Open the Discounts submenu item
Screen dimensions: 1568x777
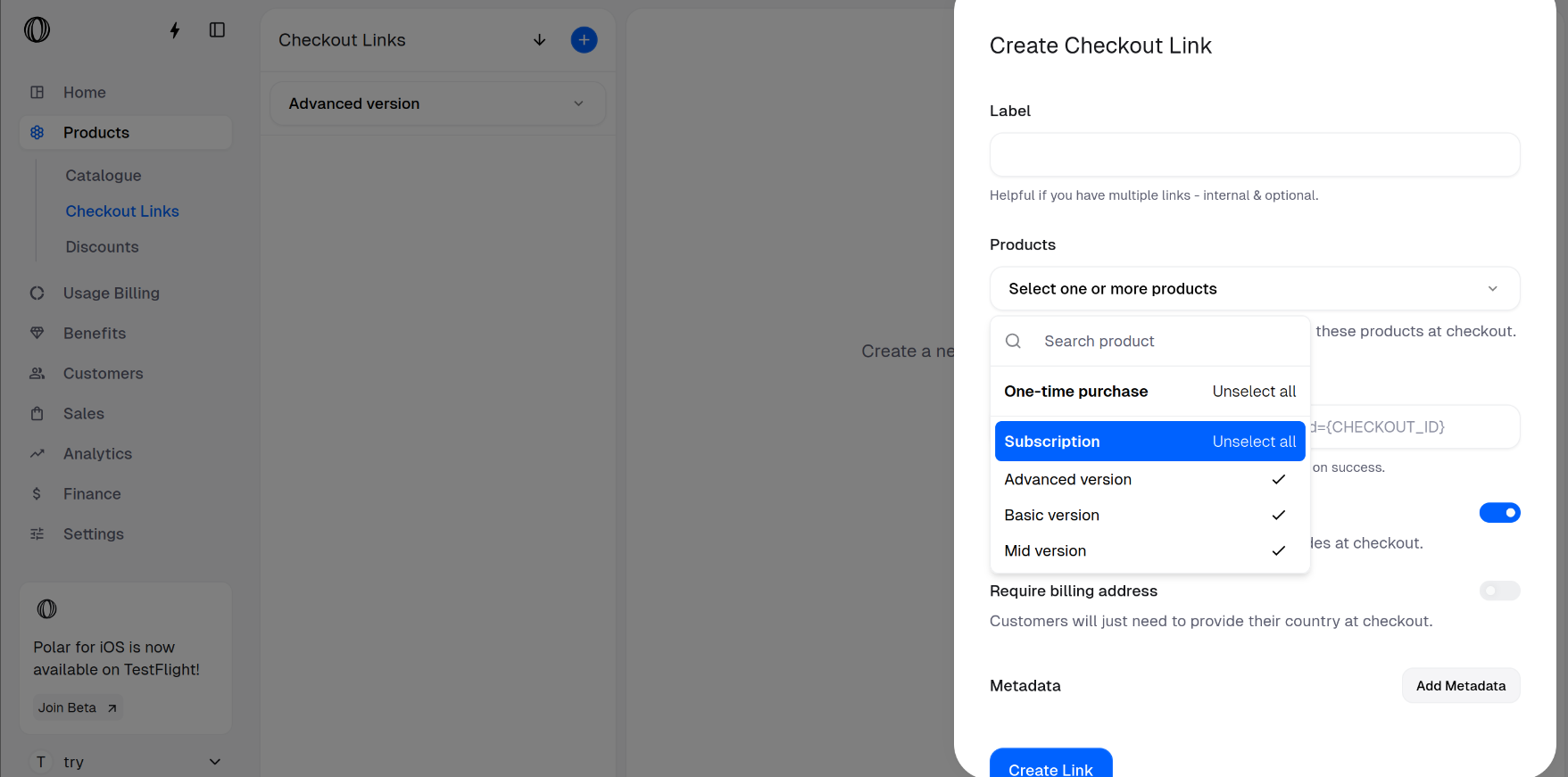(x=102, y=247)
